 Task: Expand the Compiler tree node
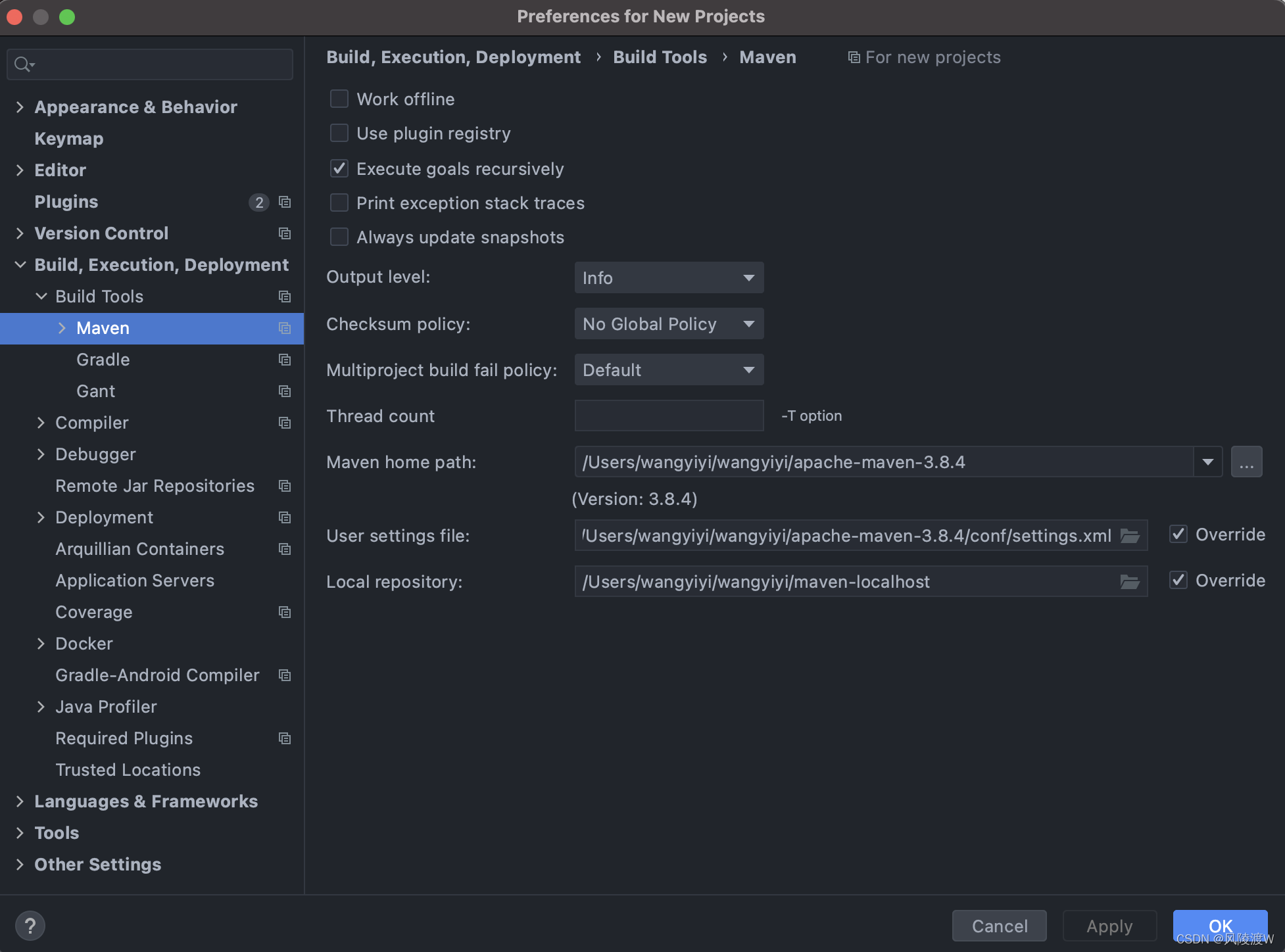41,423
